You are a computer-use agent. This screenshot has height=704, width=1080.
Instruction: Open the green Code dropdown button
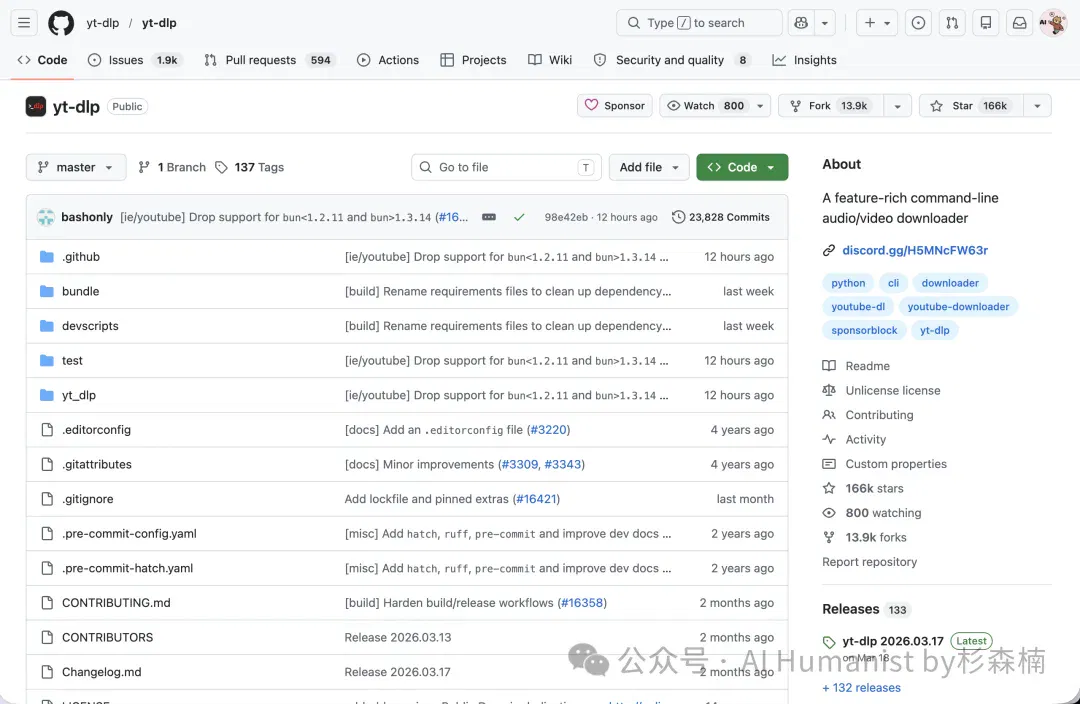click(x=742, y=167)
